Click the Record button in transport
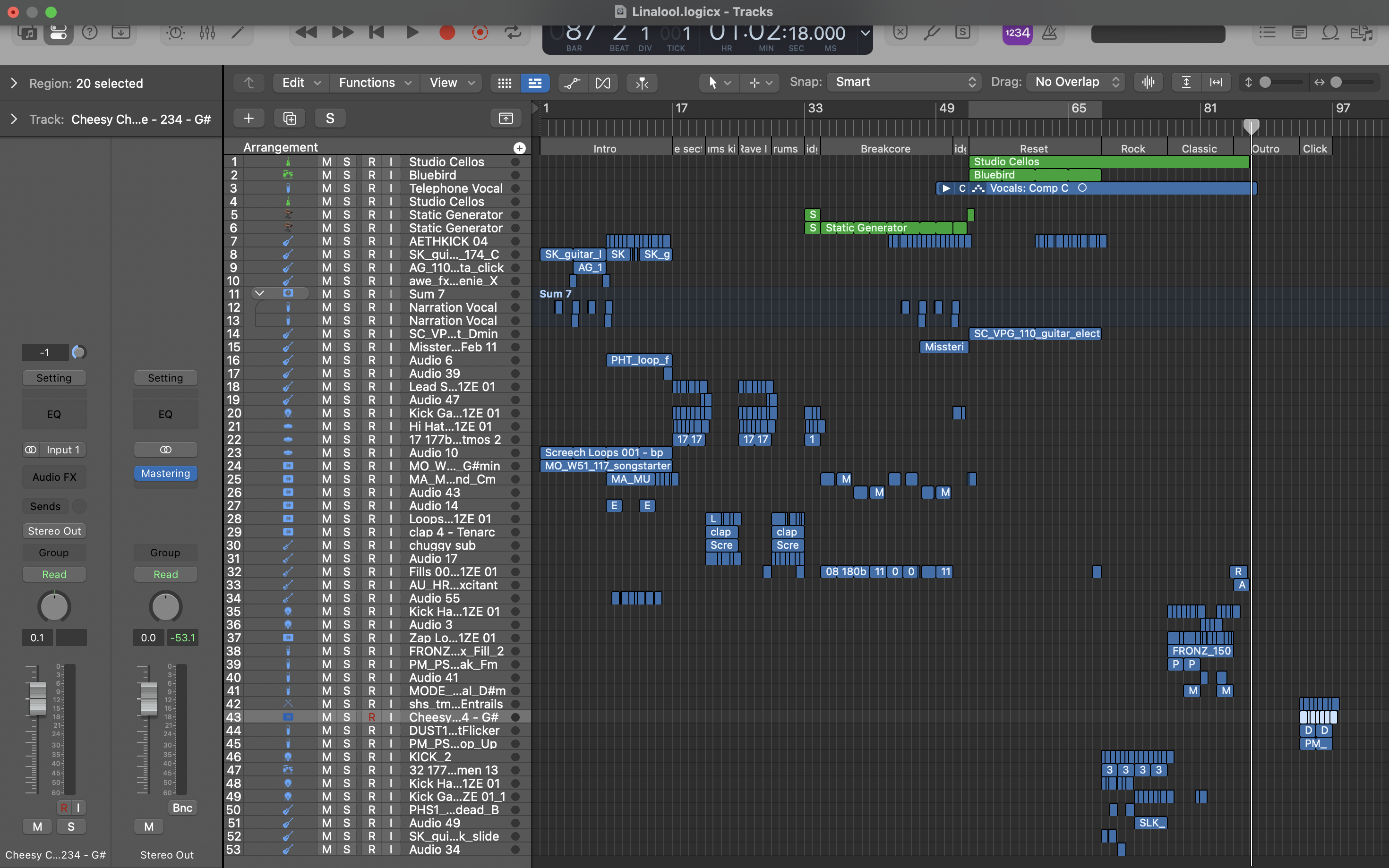Viewport: 1389px width, 868px height. pos(447,33)
